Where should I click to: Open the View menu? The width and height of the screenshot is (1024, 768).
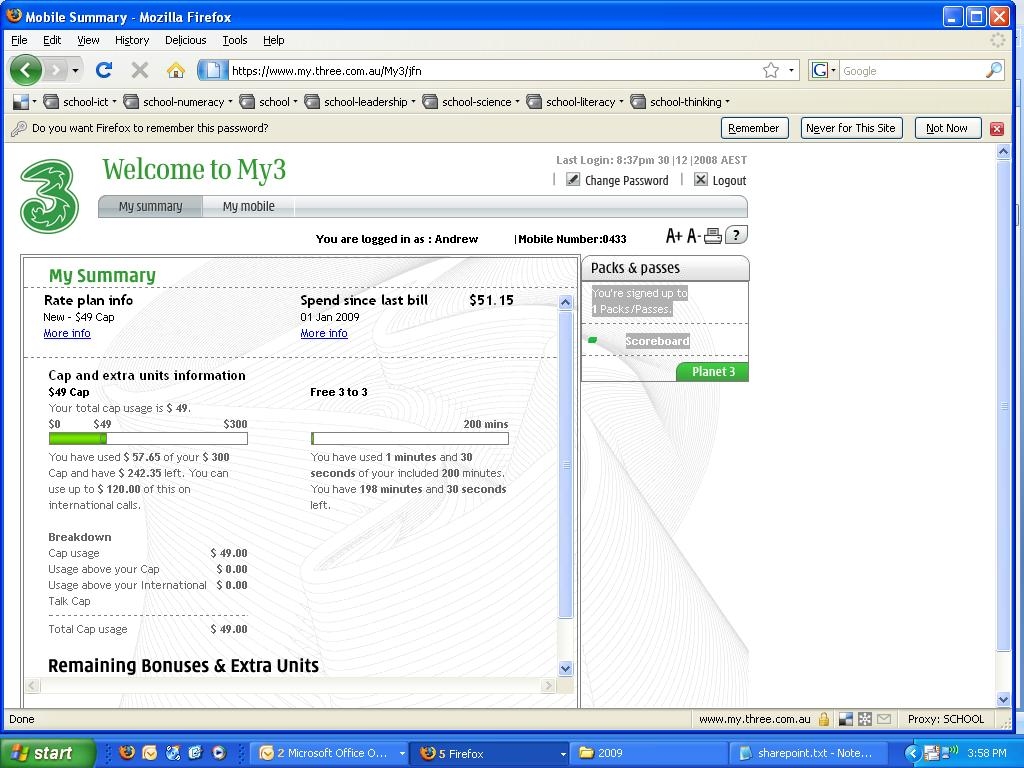88,40
